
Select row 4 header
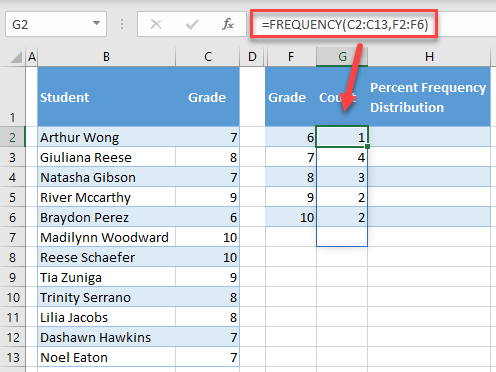(x=12, y=177)
